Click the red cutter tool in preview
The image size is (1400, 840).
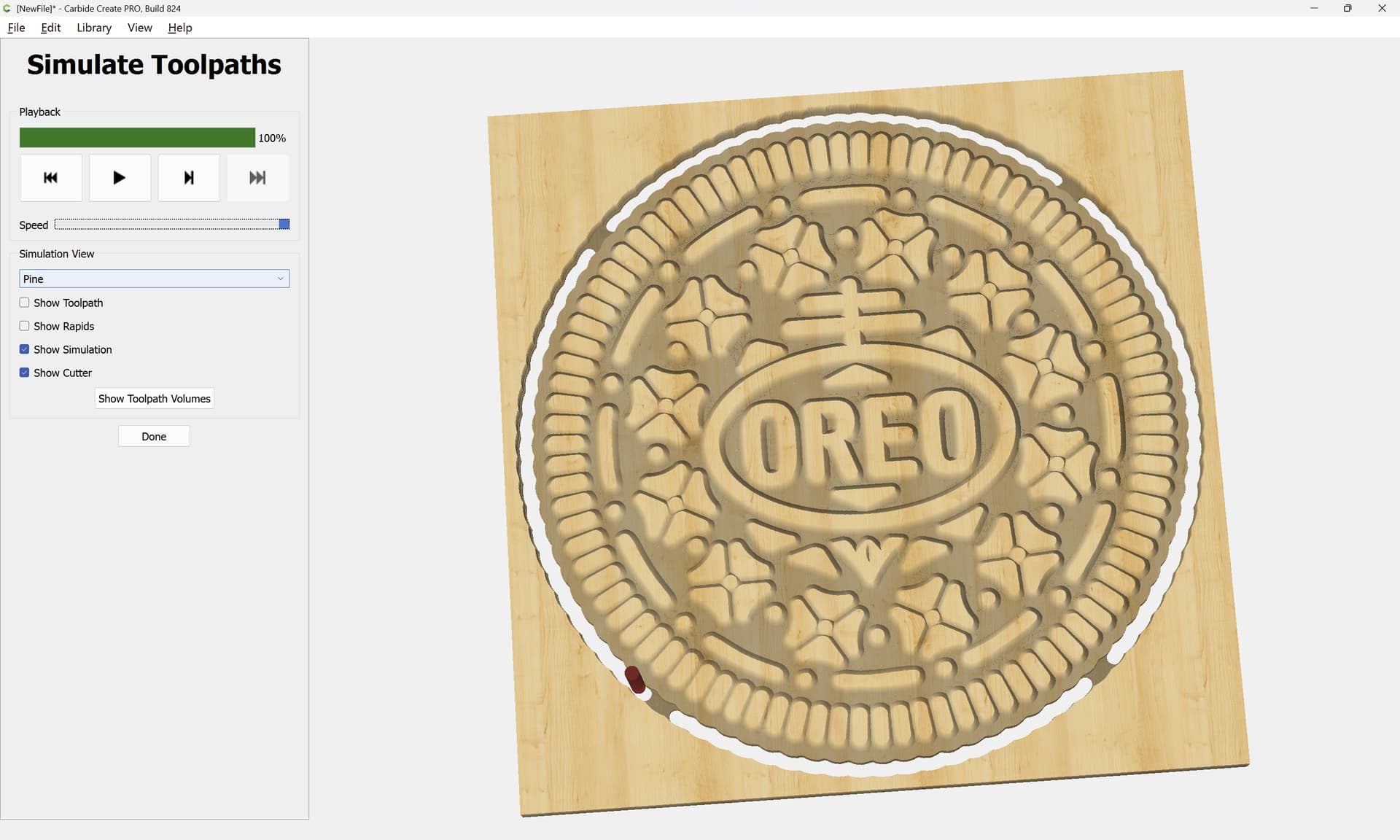point(635,679)
